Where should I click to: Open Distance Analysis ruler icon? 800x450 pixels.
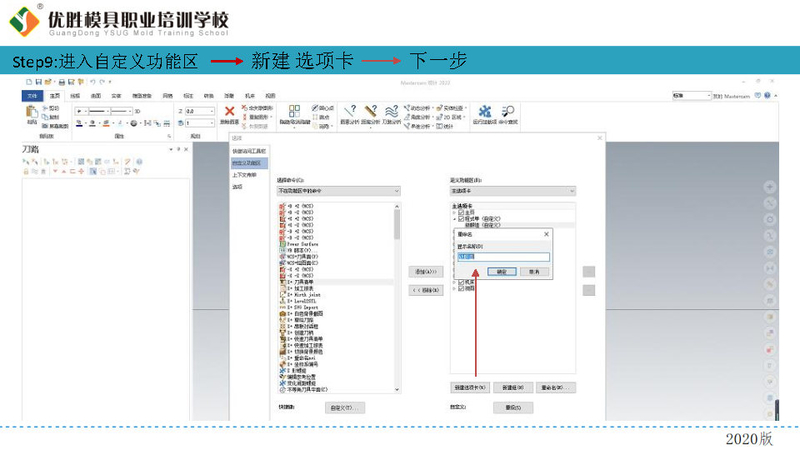(x=370, y=111)
